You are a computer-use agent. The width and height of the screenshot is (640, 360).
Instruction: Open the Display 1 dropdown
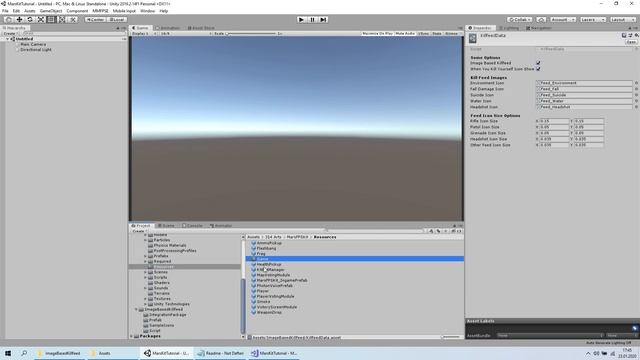pyautogui.click(x=143, y=33)
